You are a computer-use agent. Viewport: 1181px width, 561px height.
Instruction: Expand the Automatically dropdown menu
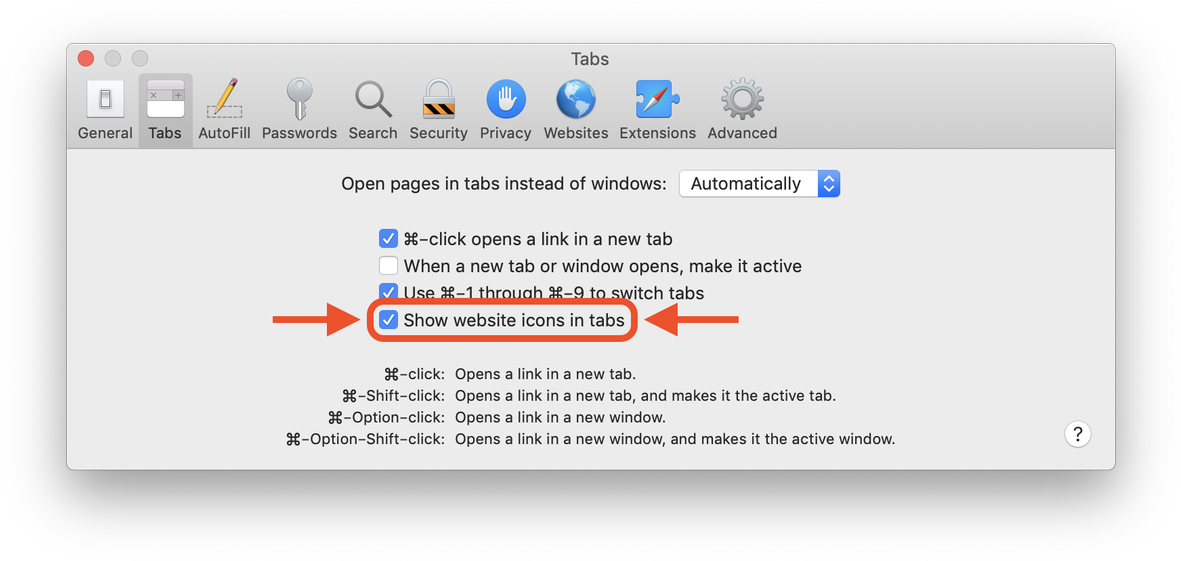click(x=759, y=184)
